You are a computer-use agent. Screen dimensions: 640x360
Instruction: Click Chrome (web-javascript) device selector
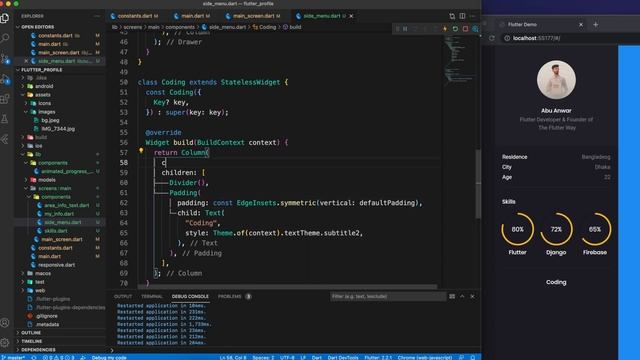click(424, 358)
